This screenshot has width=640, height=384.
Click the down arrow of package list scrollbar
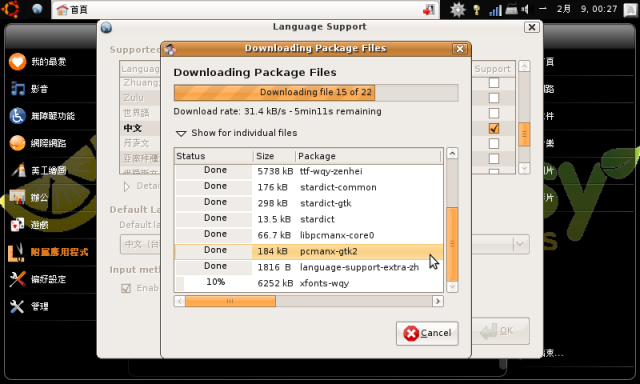click(x=452, y=287)
